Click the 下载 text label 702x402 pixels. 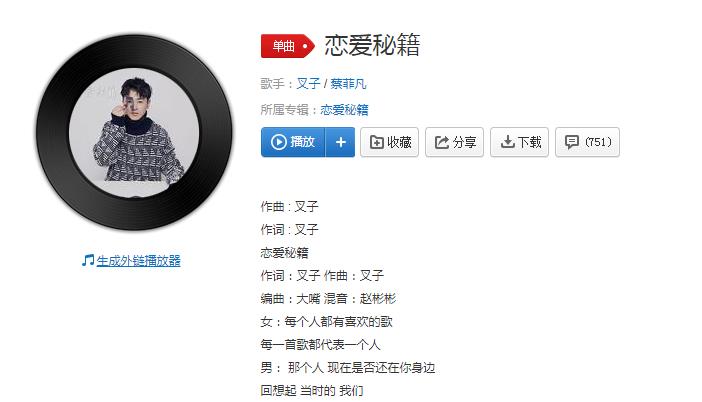(x=529, y=142)
